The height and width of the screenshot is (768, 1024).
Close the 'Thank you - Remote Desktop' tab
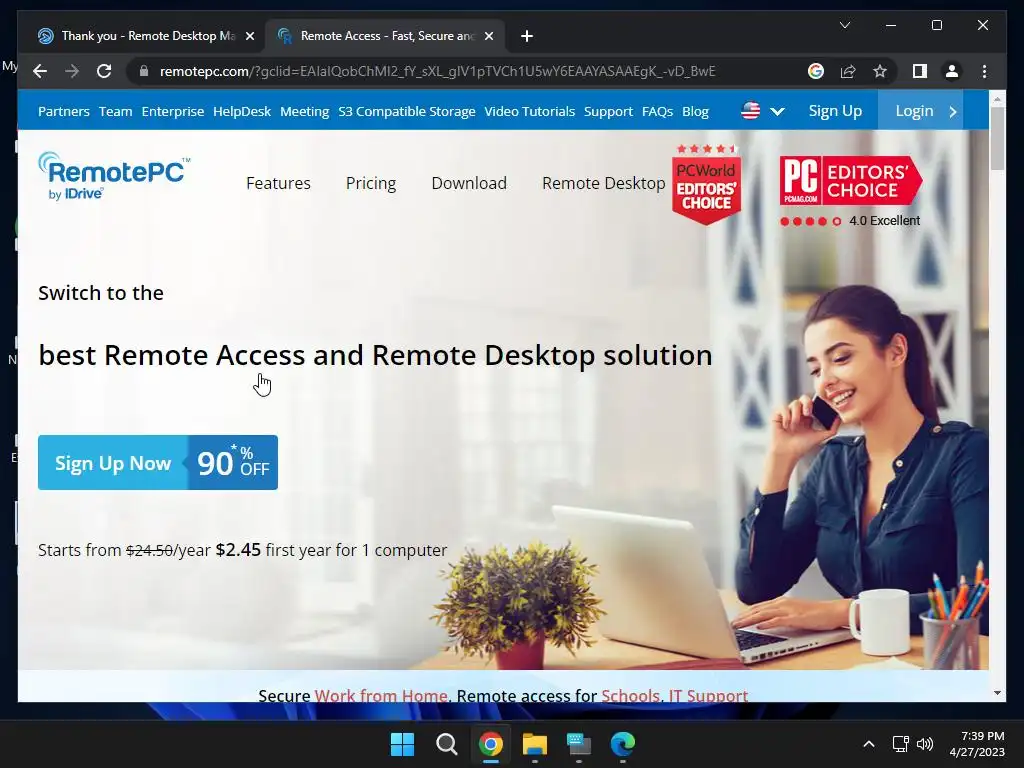click(249, 36)
